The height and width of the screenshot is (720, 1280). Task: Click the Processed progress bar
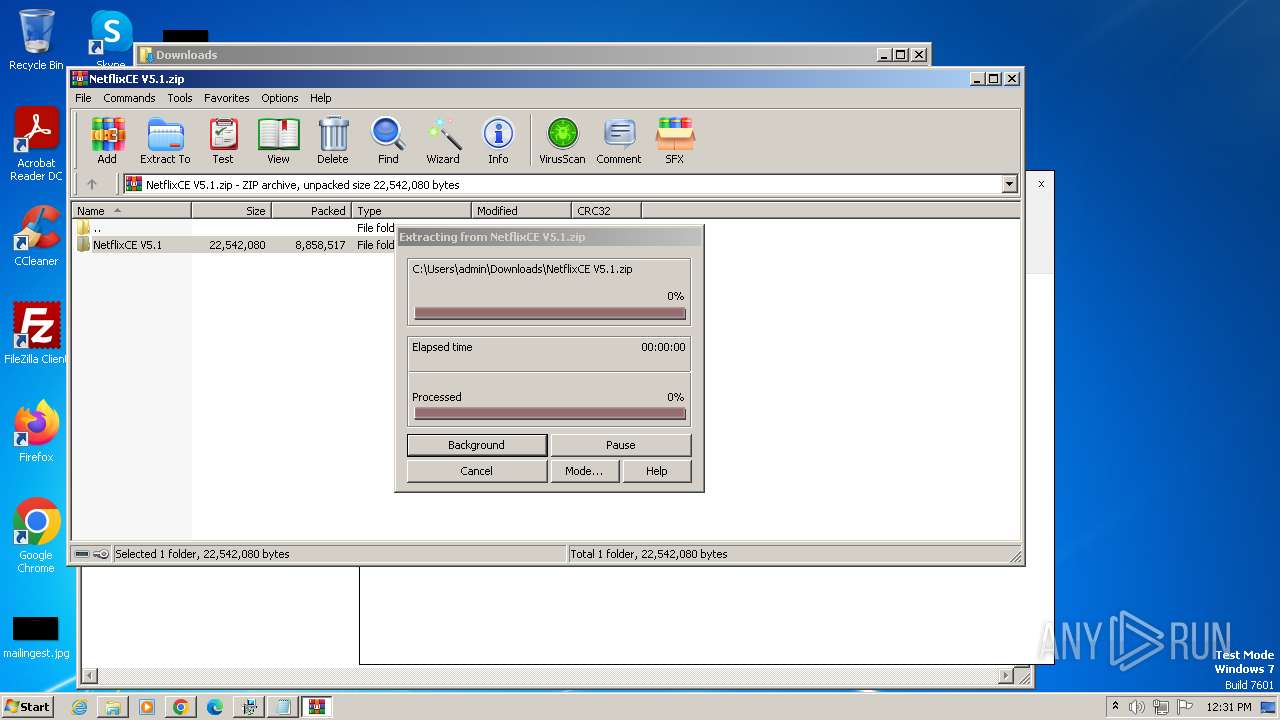click(550, 413)
